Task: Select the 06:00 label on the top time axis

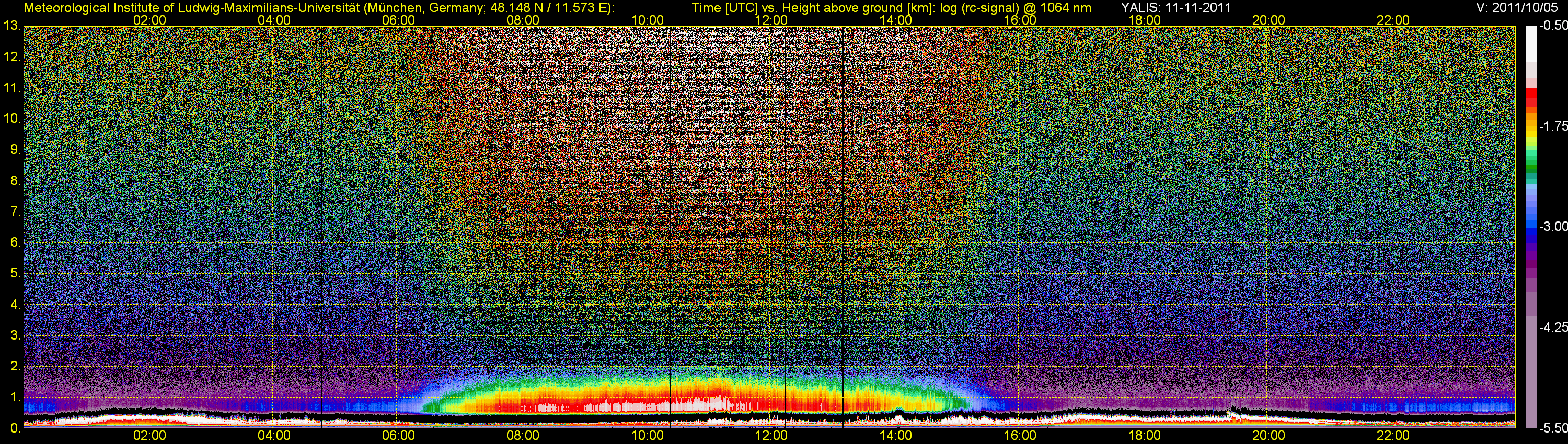Action: pyautogui.click(x=398, y=20)
